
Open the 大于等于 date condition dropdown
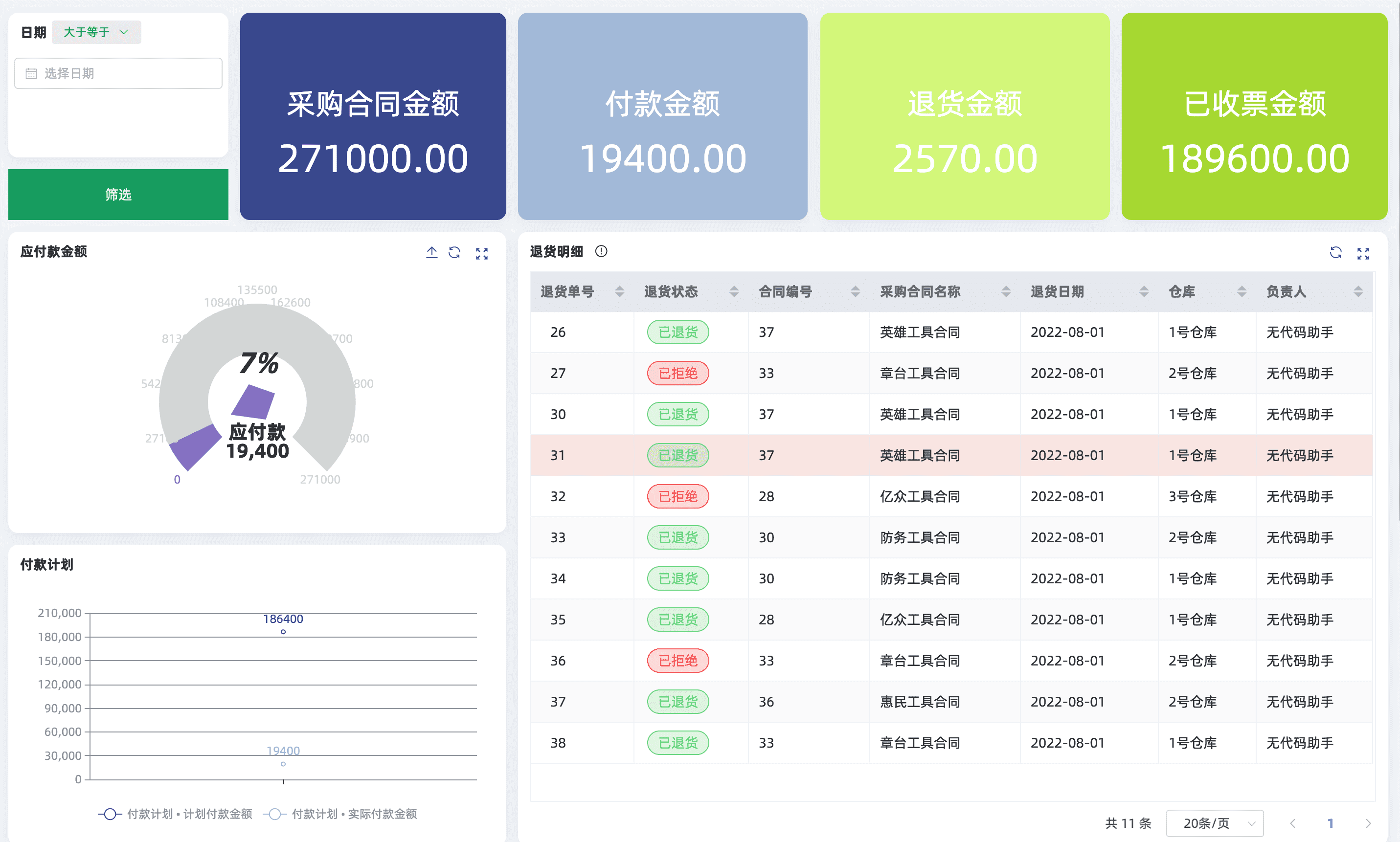[x=96, y=32]
